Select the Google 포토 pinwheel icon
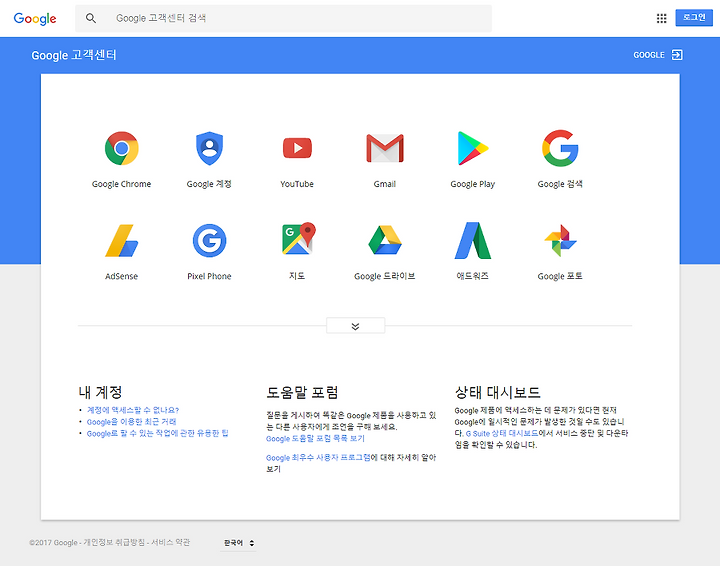Viewport: 720px width, 566px height. click(x=560, y=241)
